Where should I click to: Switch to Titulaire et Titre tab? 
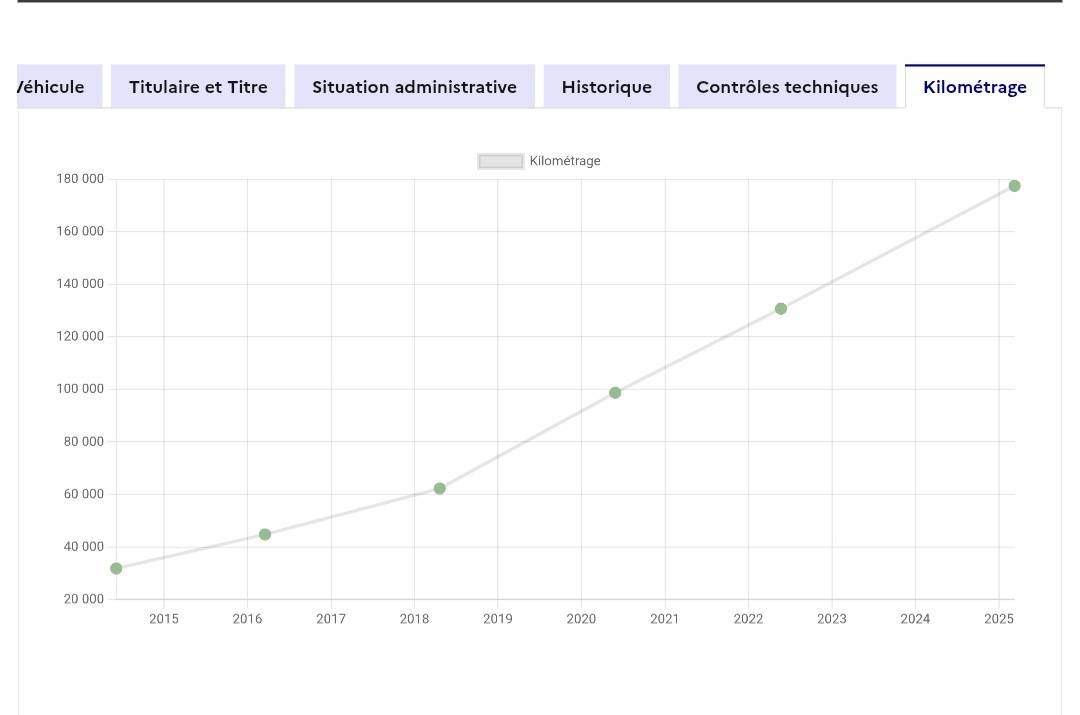(198, 87)
